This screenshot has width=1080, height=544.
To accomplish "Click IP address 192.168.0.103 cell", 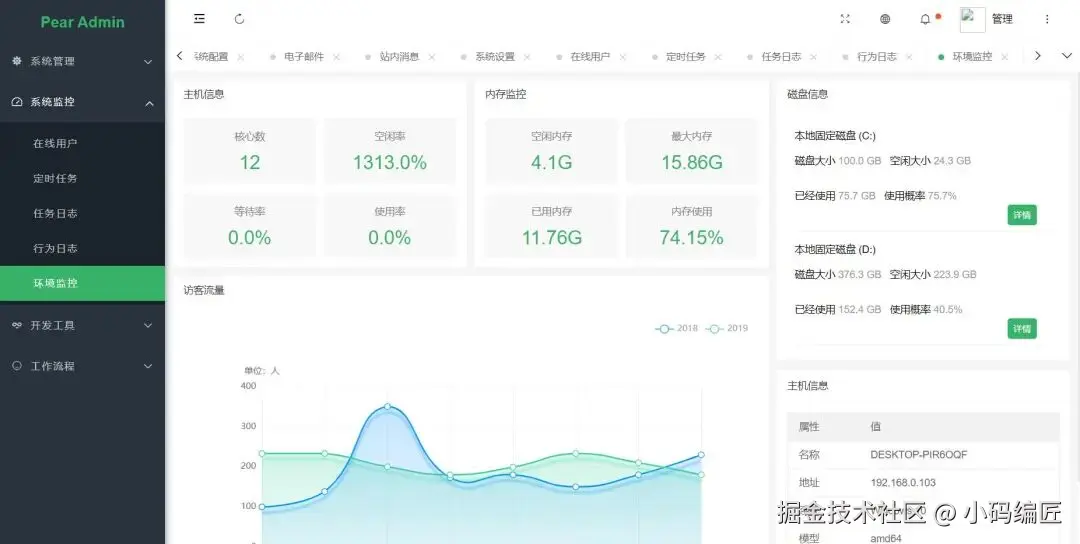I will [x=903, y=483].
